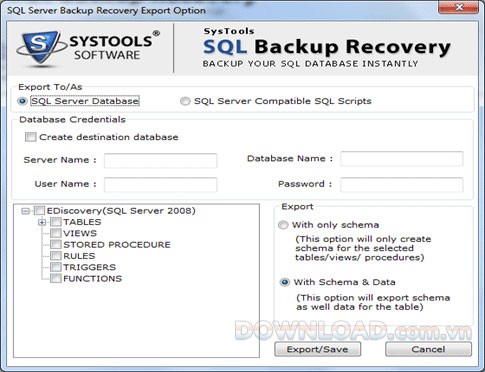Screen dimensions: 485x372
Task: Select EDiscovery(SQL Server 2008) root label
Action: click(x=121, y=211)
